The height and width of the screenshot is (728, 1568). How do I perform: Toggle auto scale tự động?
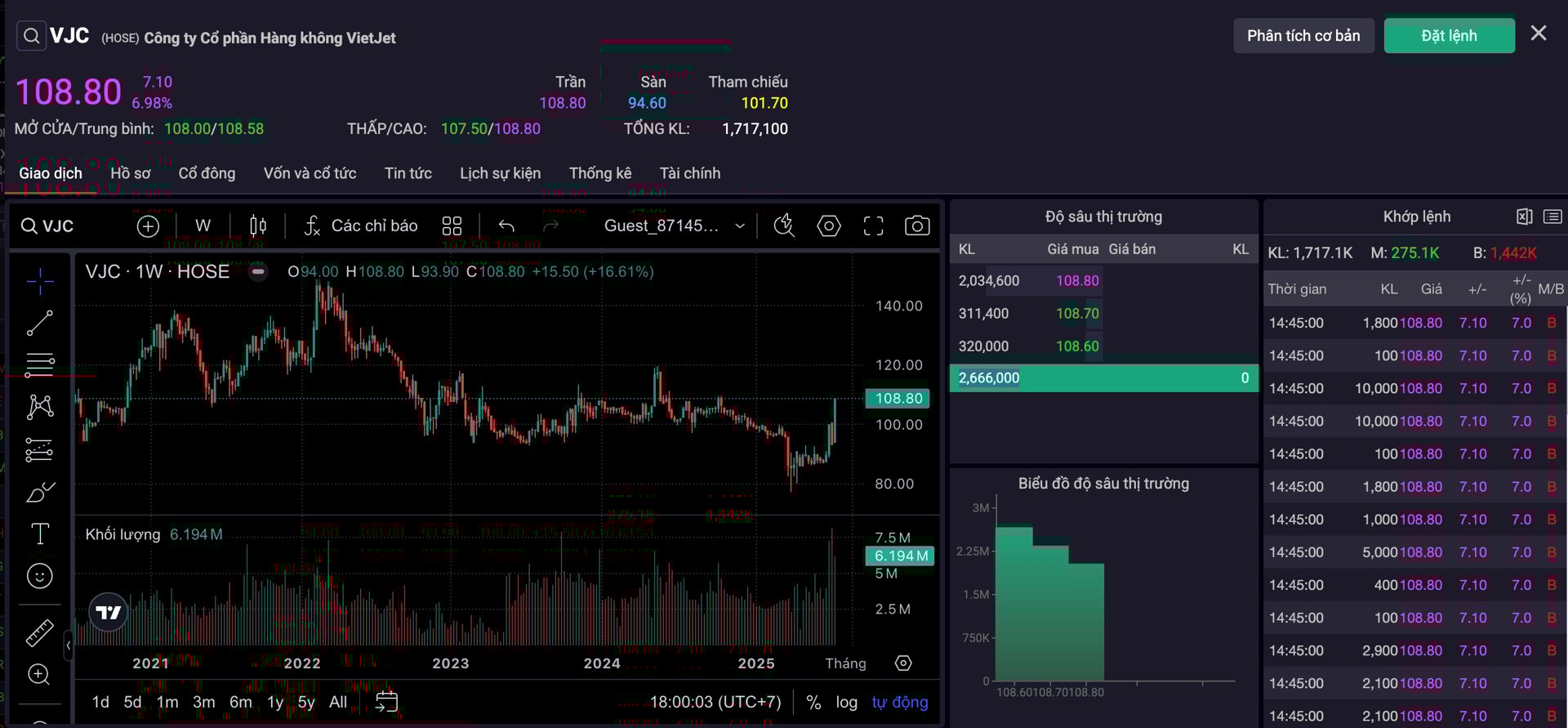point(899,703)
